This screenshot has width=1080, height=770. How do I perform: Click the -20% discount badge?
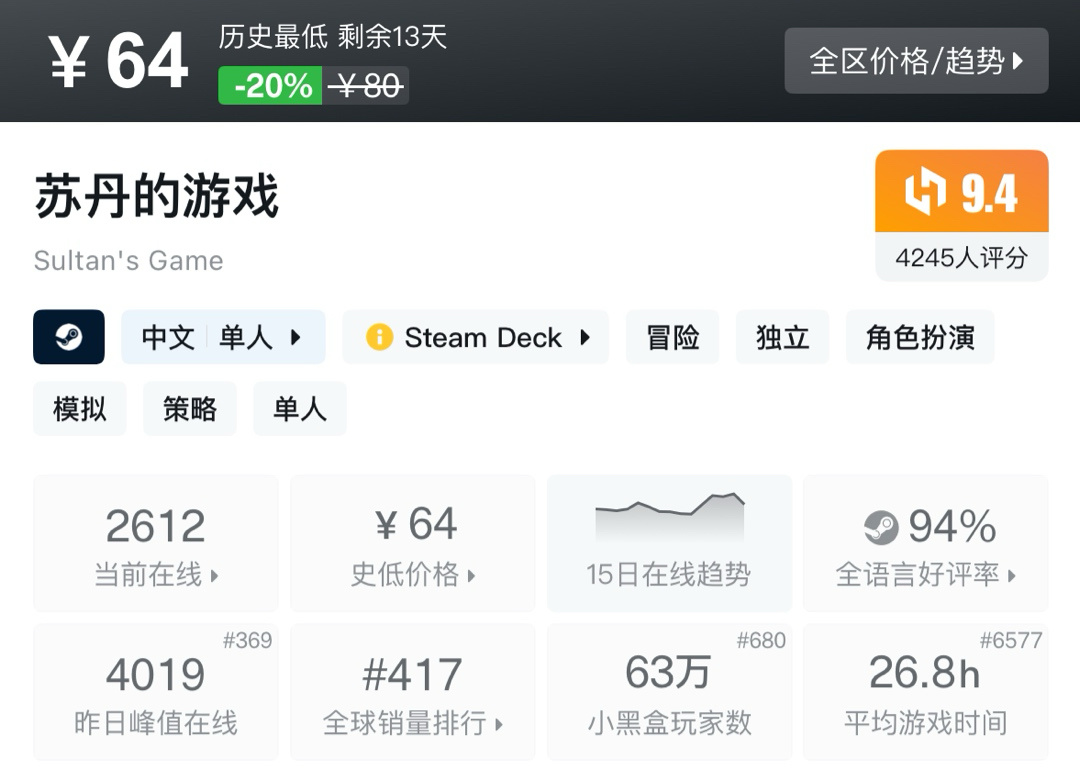(270, 85)
